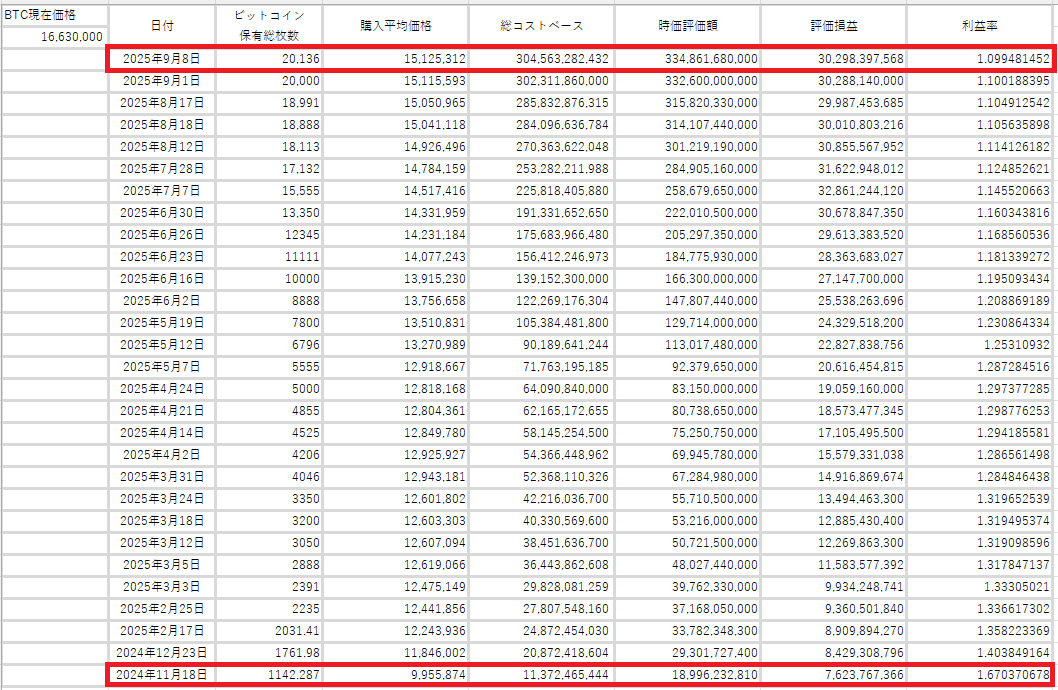Click the 利益率 column header
Viewport: 1058px width, 690px height.
(981, 26)
